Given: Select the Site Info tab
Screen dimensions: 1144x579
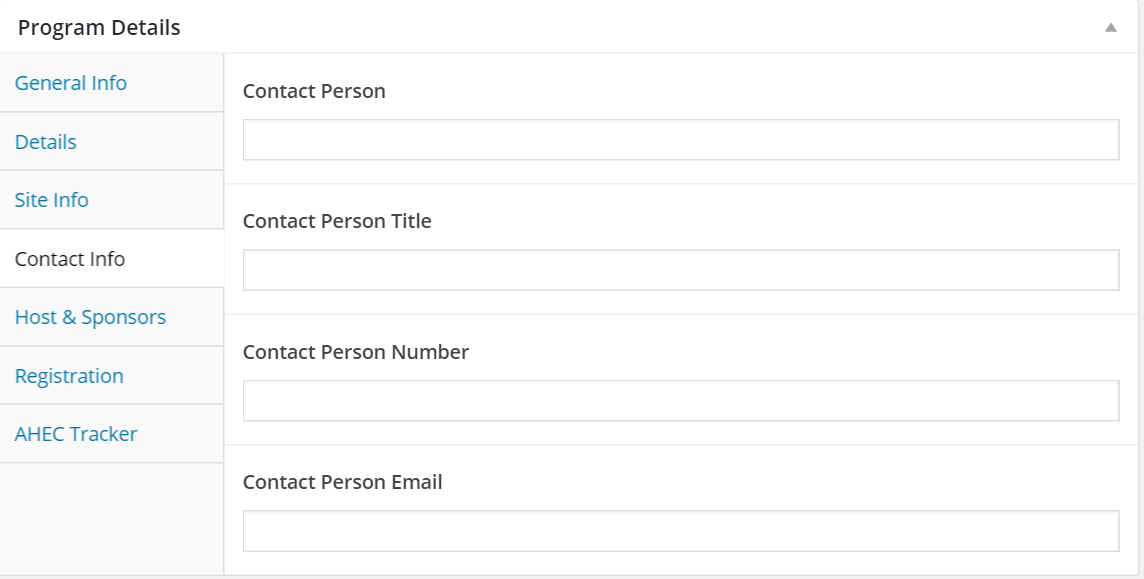Looking at the screenshot, I should [x=52, y=200].
